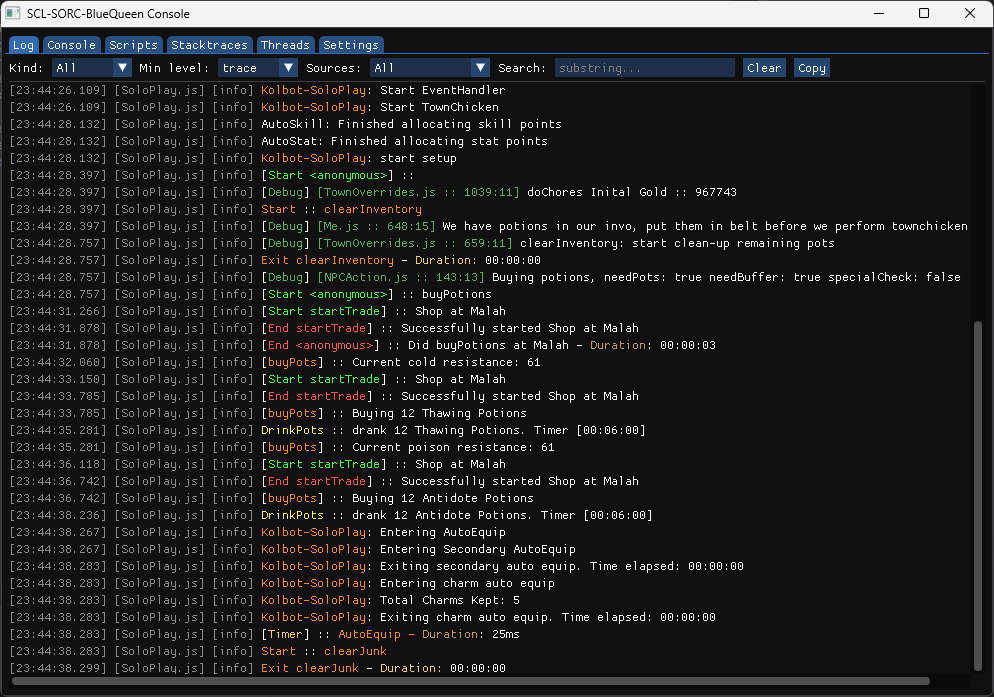Open the Scripts tab

tap(133, 45)
